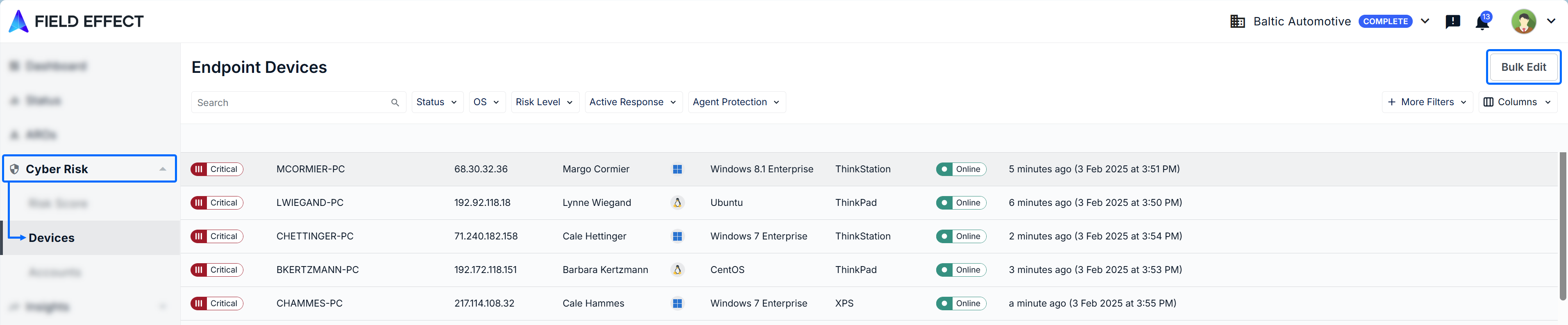Click the Linux icon for LWIEGAND-PC
This screenshot has width=1568, height=325.
point(677,203)
